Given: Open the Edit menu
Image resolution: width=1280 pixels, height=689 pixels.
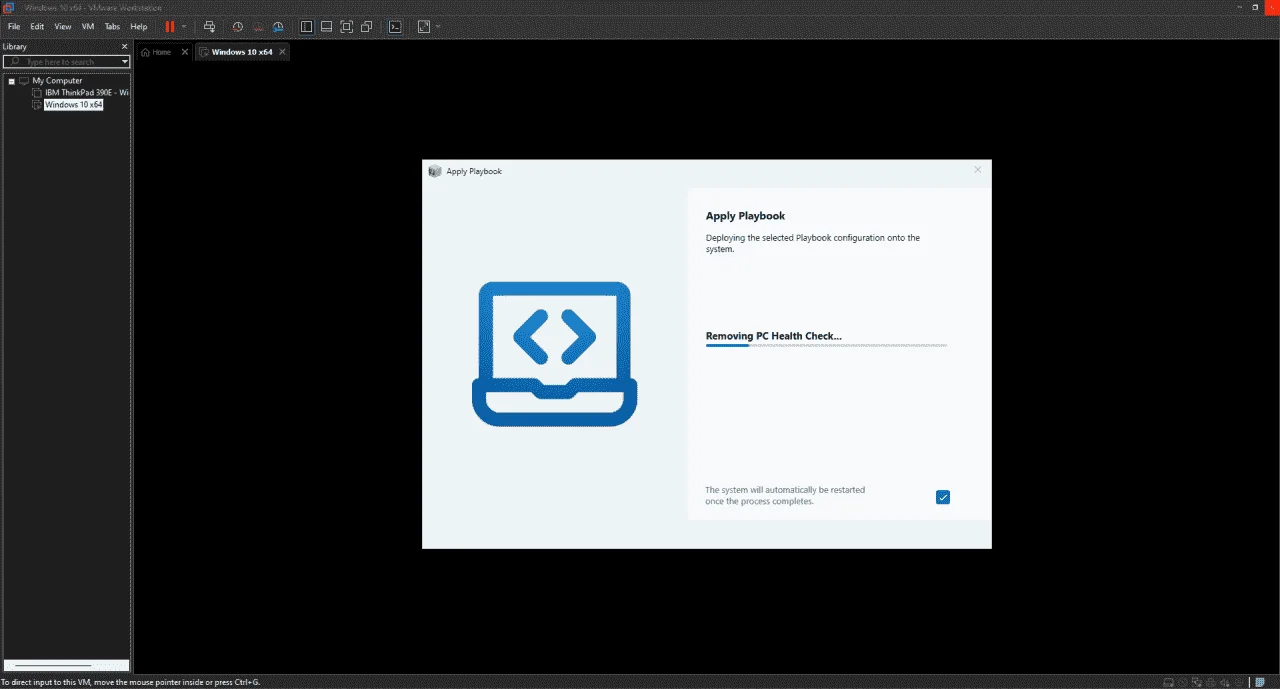Looking at the screenshot, I should [x=37, y=27].
